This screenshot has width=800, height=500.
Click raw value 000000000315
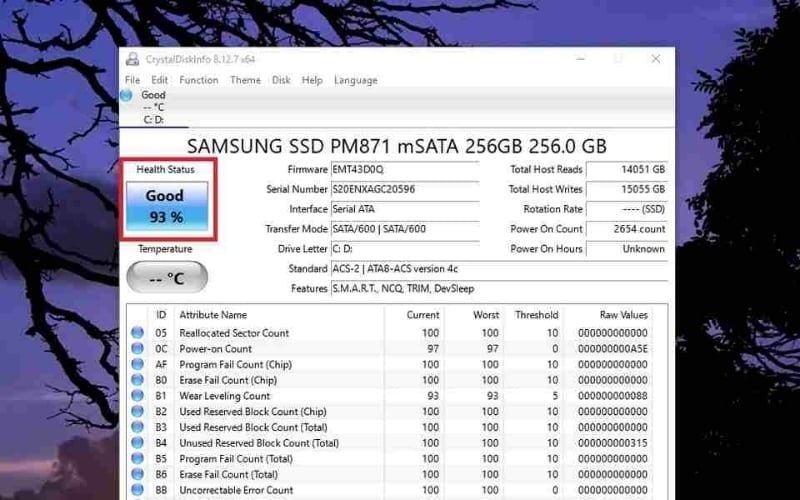[613, 443]
